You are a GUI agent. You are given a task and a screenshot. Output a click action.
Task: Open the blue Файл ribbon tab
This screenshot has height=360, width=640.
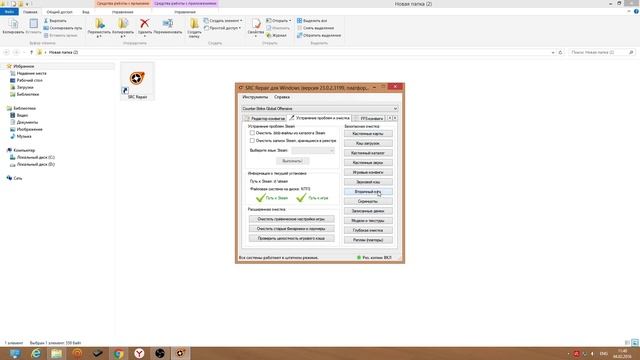pyautogui.click(x=9, y=12)
